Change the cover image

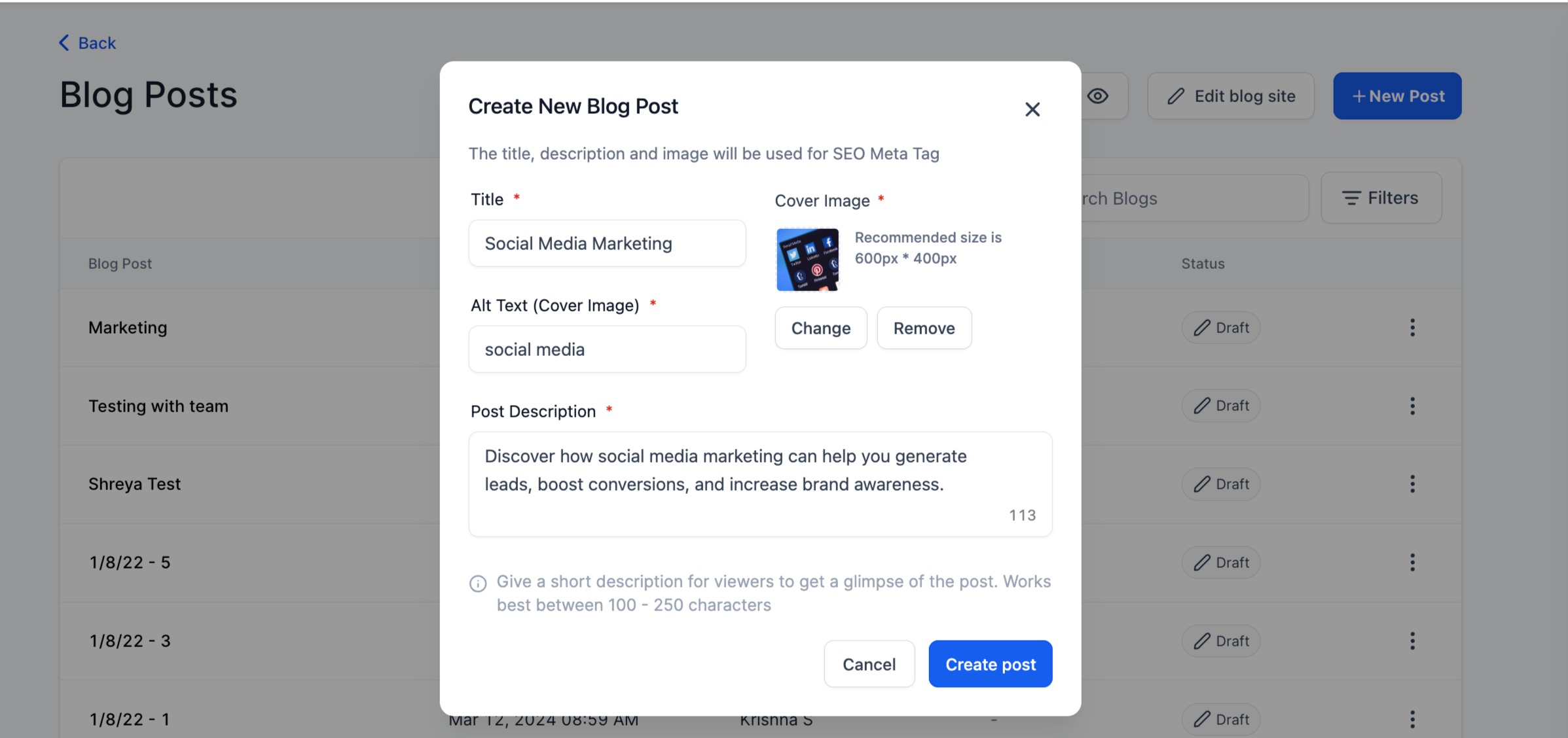[820, 328]
